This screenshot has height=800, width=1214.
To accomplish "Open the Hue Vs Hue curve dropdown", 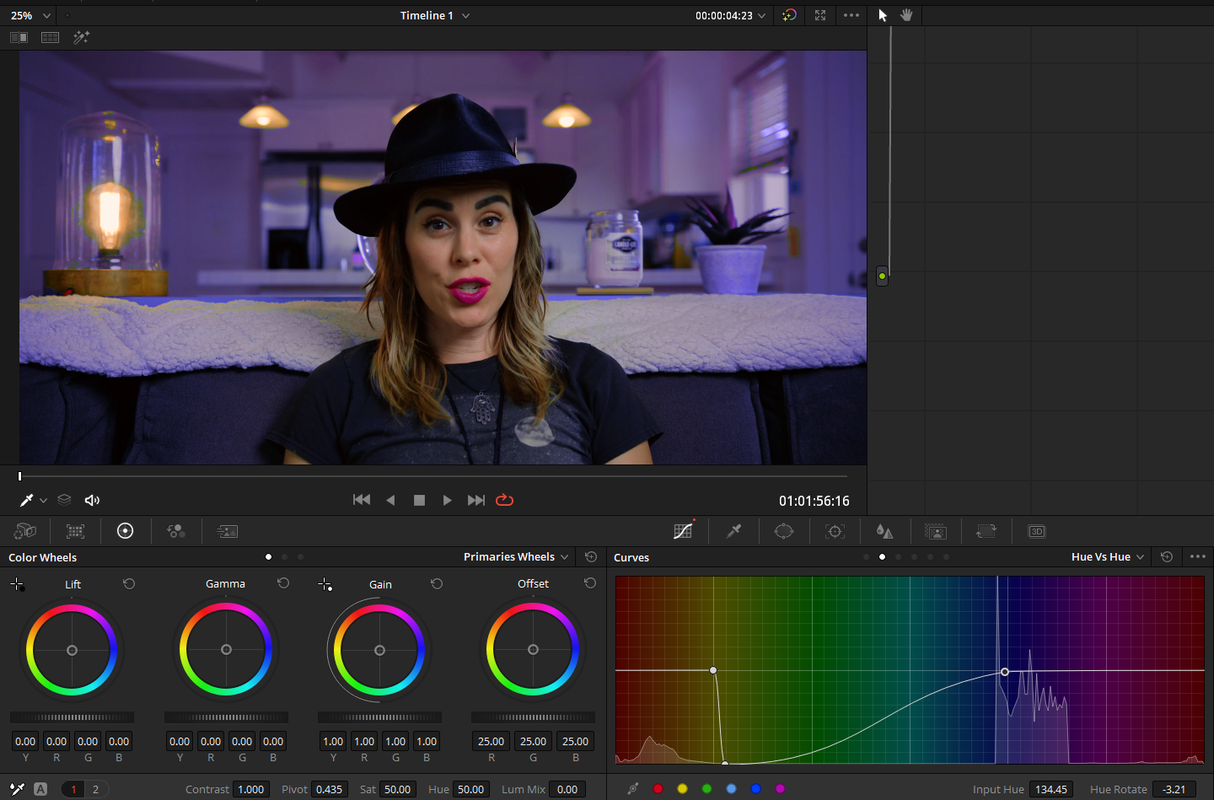I will 1108,557.
